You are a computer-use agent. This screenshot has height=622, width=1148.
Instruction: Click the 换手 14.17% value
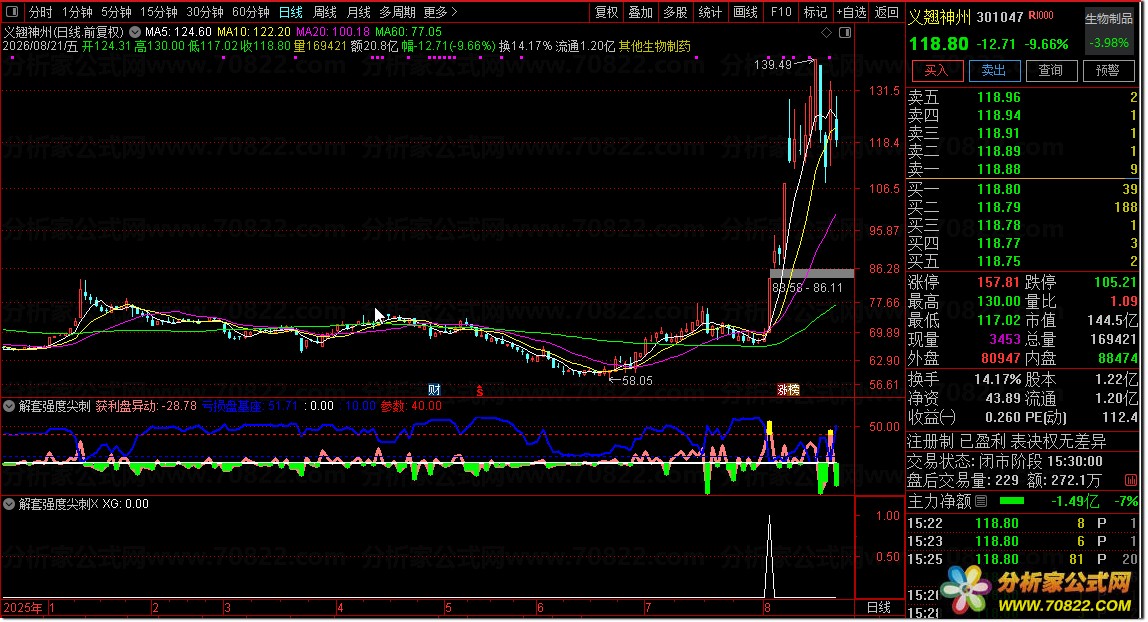coord(997,380)
